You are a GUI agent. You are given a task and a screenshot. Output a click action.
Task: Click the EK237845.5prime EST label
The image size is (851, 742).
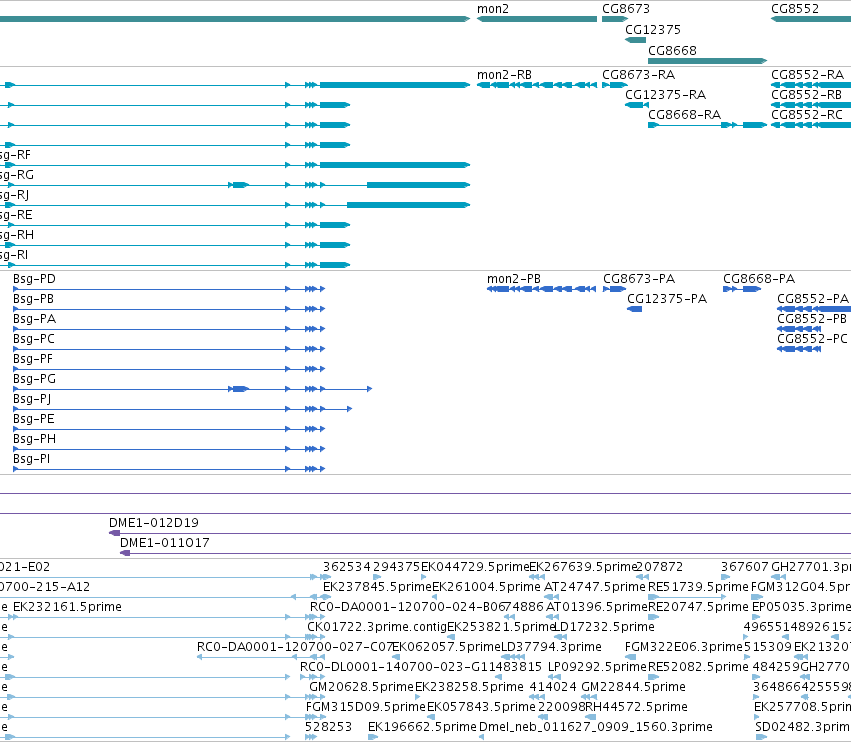coord(377,587)
